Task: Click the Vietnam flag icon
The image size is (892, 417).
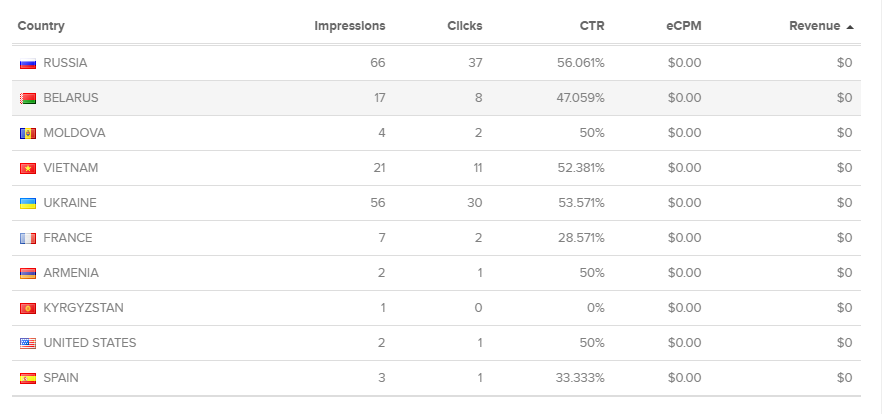Action: [28, 168]
